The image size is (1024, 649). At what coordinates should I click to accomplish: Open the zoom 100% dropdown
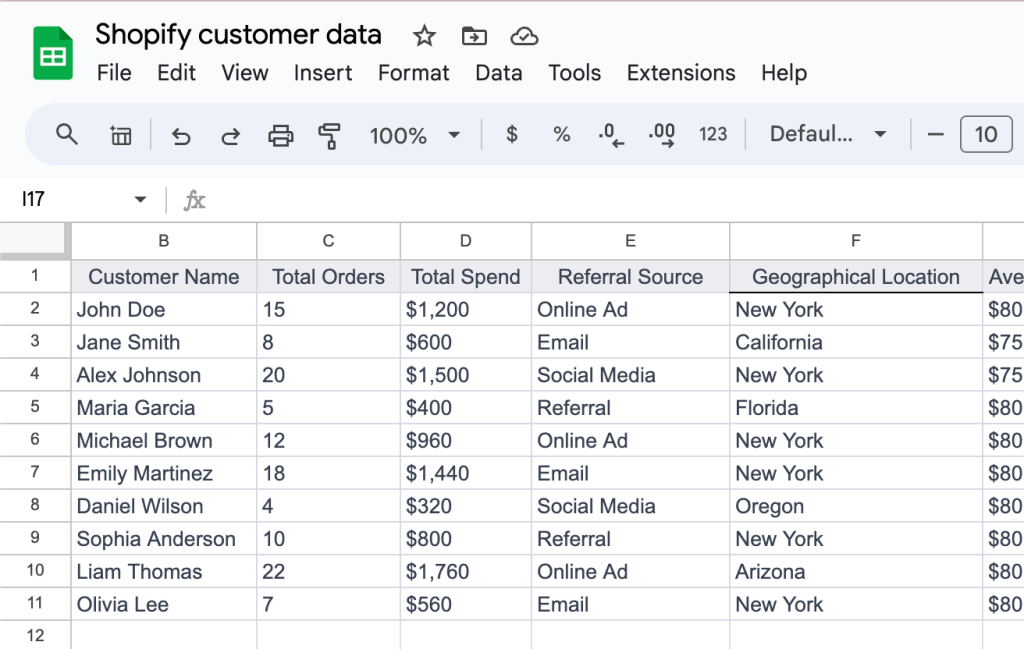pos(415,135)
